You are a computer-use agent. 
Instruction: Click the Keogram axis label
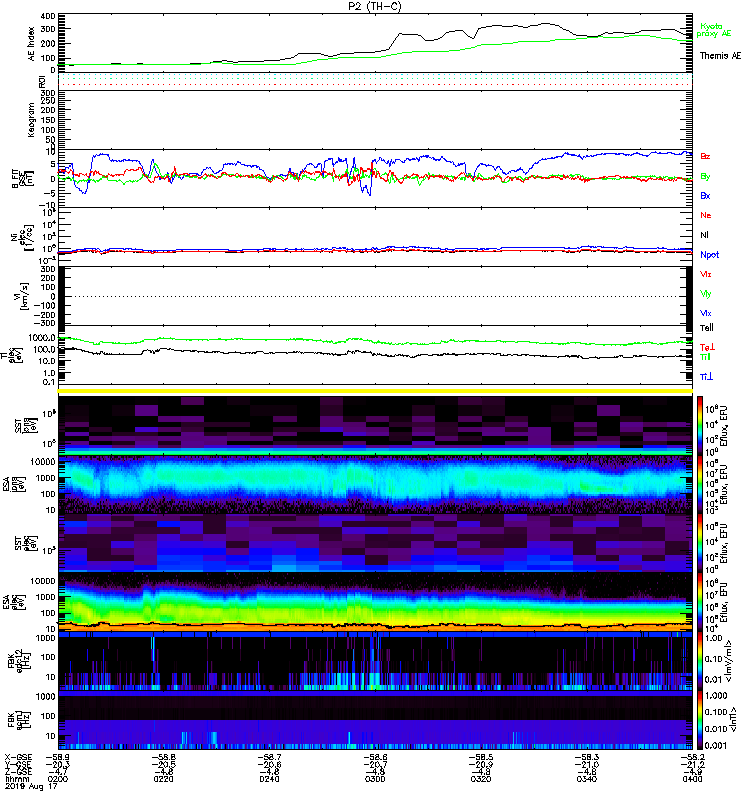tap(32, 120)
